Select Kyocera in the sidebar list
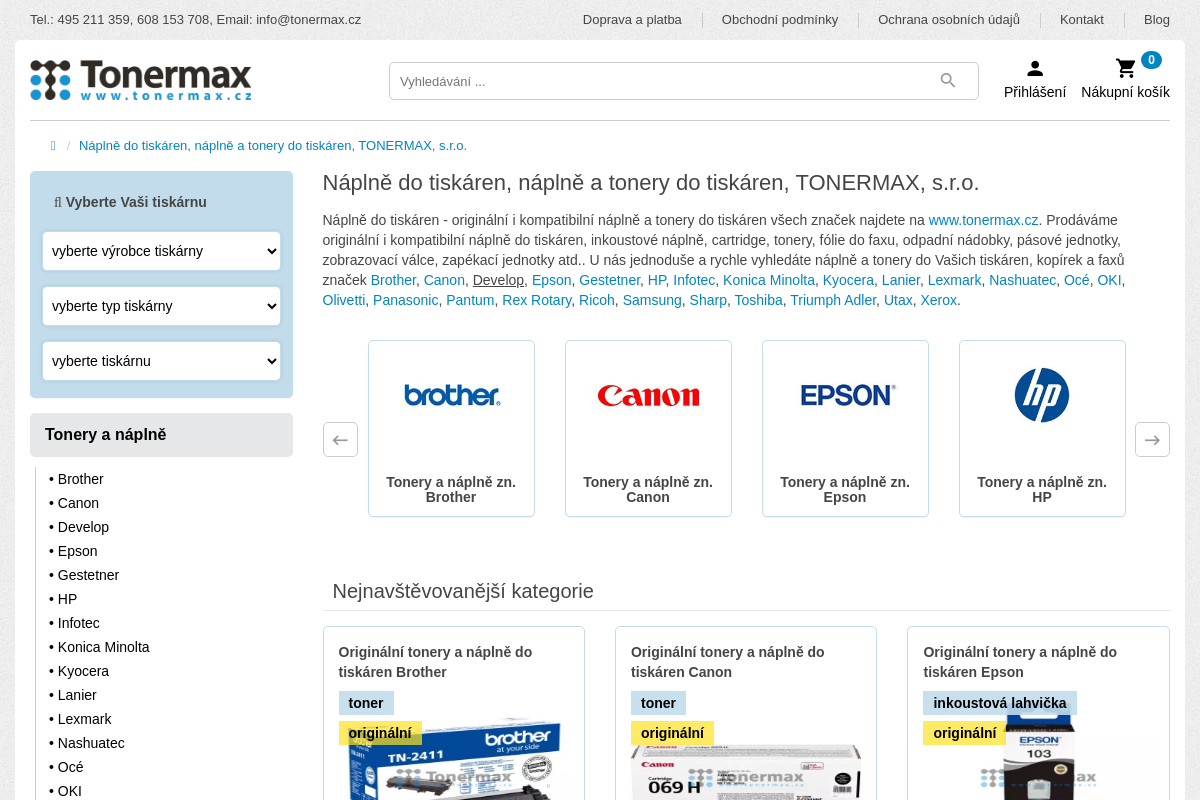This screenshot has height=800, width=1200. pos(83,671)
